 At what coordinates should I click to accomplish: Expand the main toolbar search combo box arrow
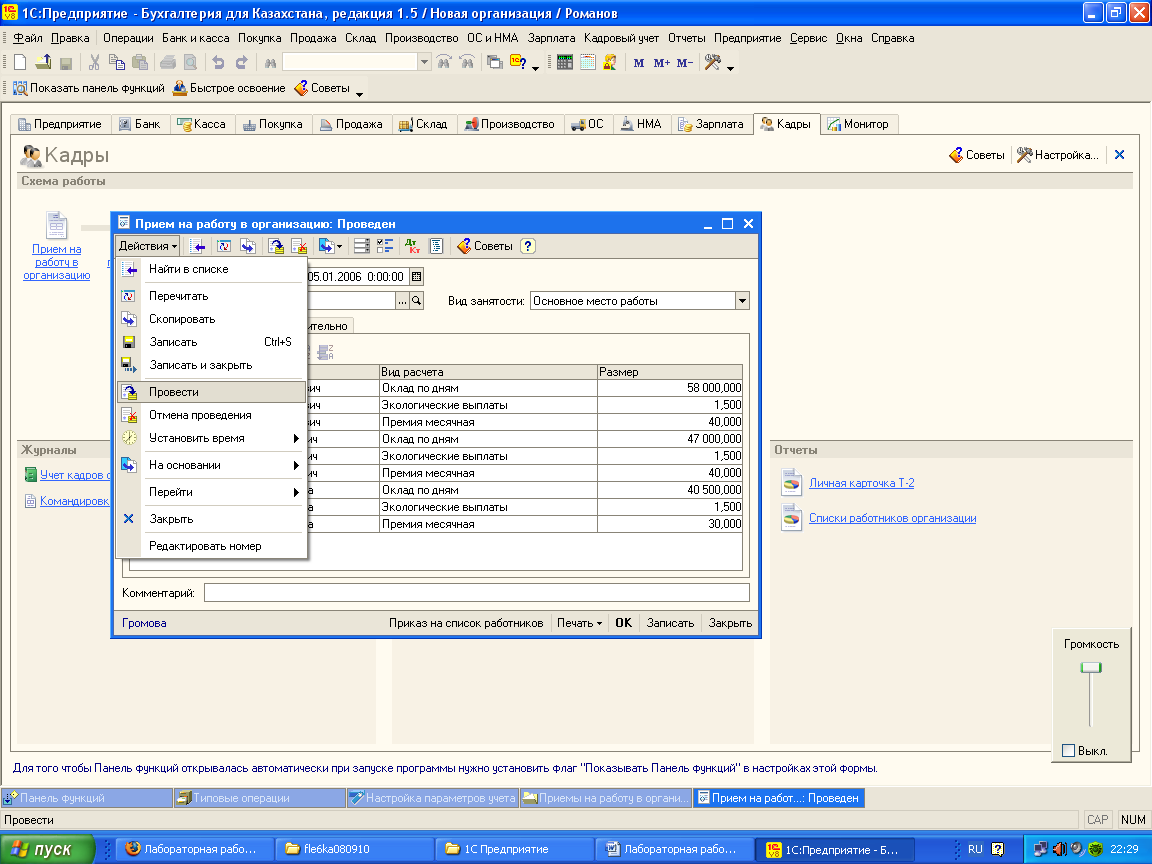click(424, 63)
